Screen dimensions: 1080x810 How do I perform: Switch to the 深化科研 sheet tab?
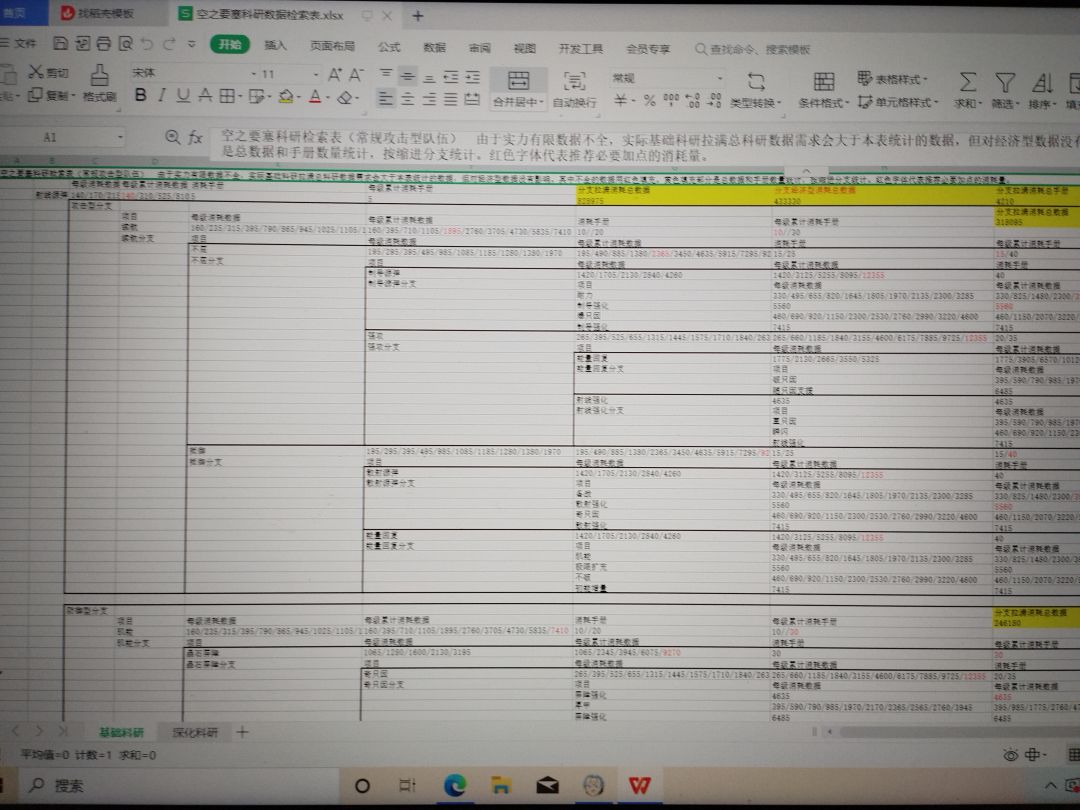click(x=195, y=732)
